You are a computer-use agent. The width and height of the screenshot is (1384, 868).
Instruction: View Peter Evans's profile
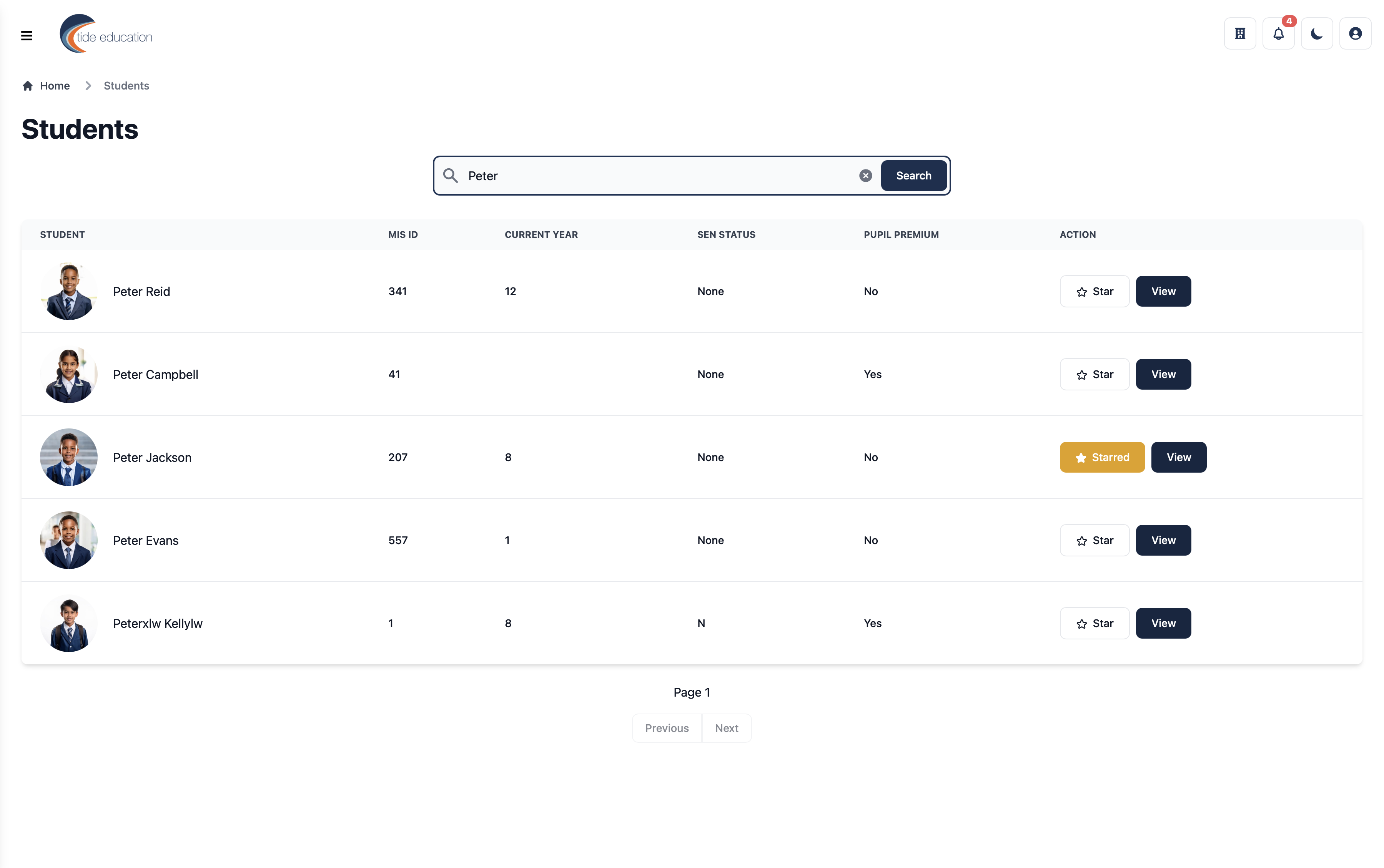pos(1163,540)
